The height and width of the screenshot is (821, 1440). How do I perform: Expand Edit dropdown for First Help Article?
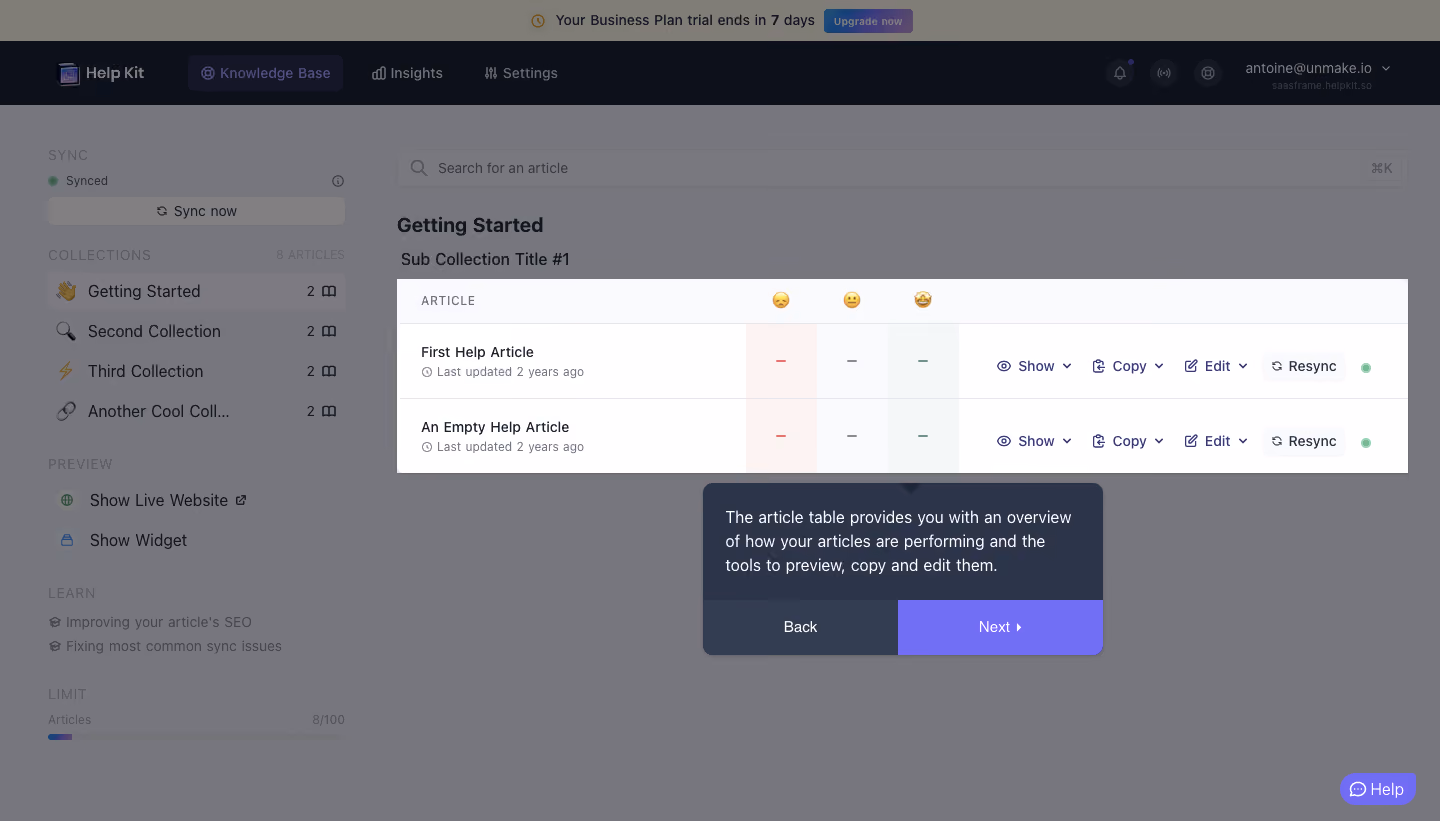[x=1216, y=366]
